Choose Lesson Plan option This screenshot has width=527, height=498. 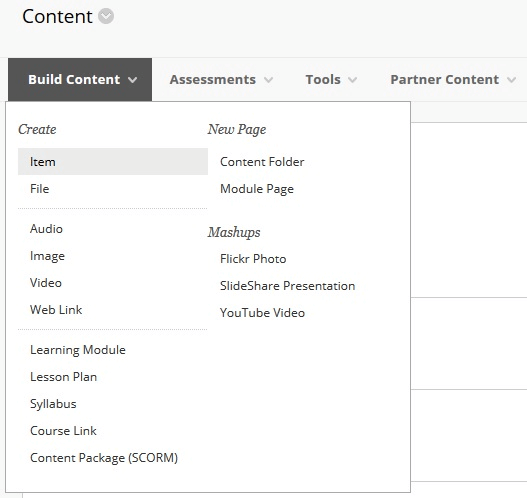pos(64,377)
